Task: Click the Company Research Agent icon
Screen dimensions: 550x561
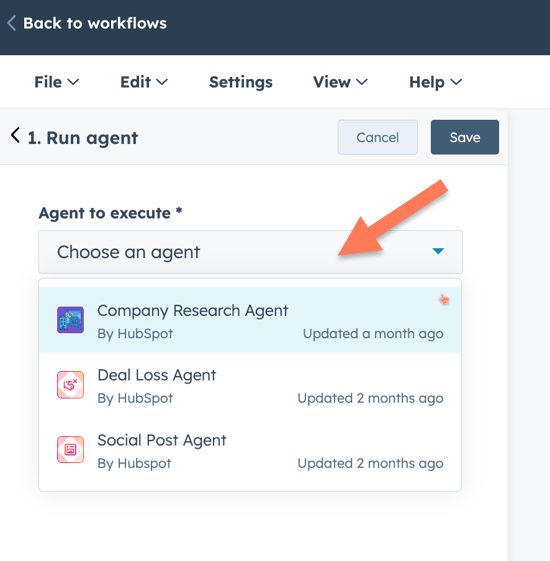Action: coord(70,320)
